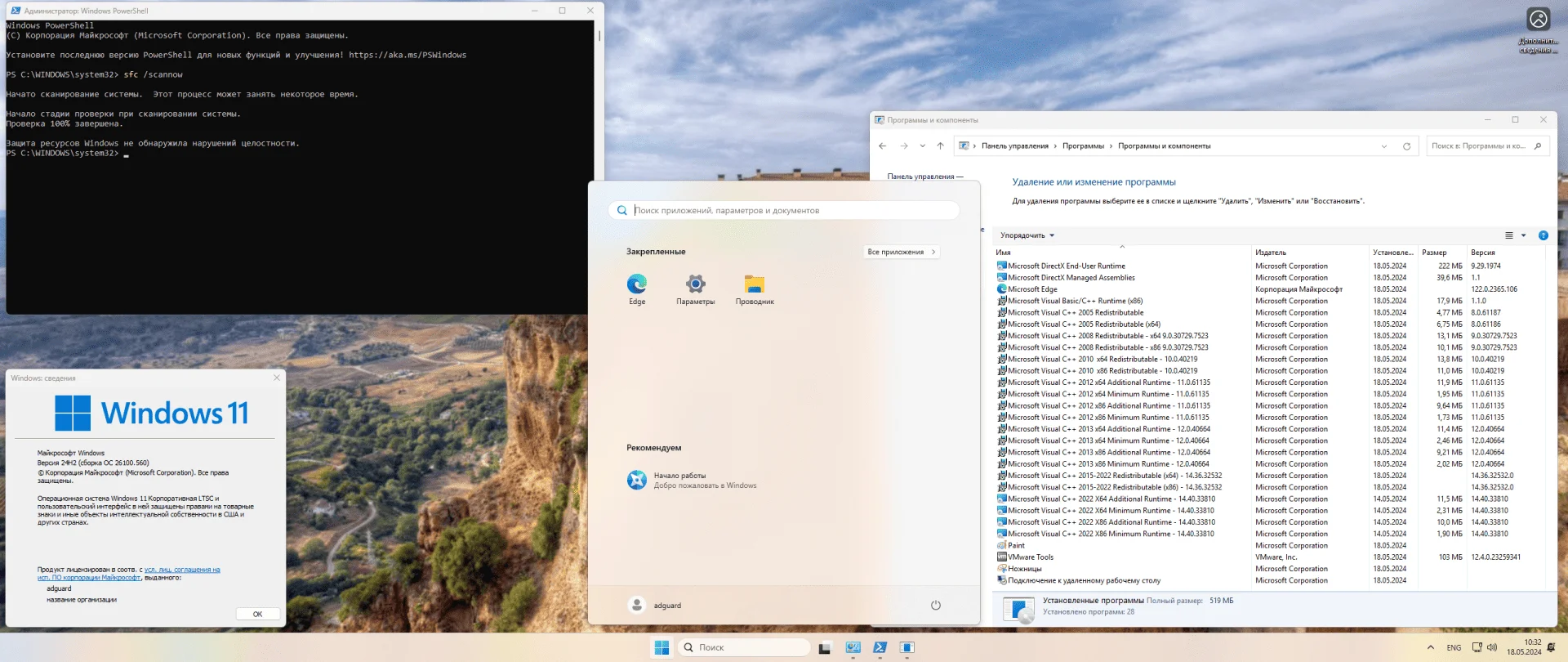Open the network icon in system tray
Image resolution: width=1568 pixels, height=662 pixels.
coord(1477,647)
